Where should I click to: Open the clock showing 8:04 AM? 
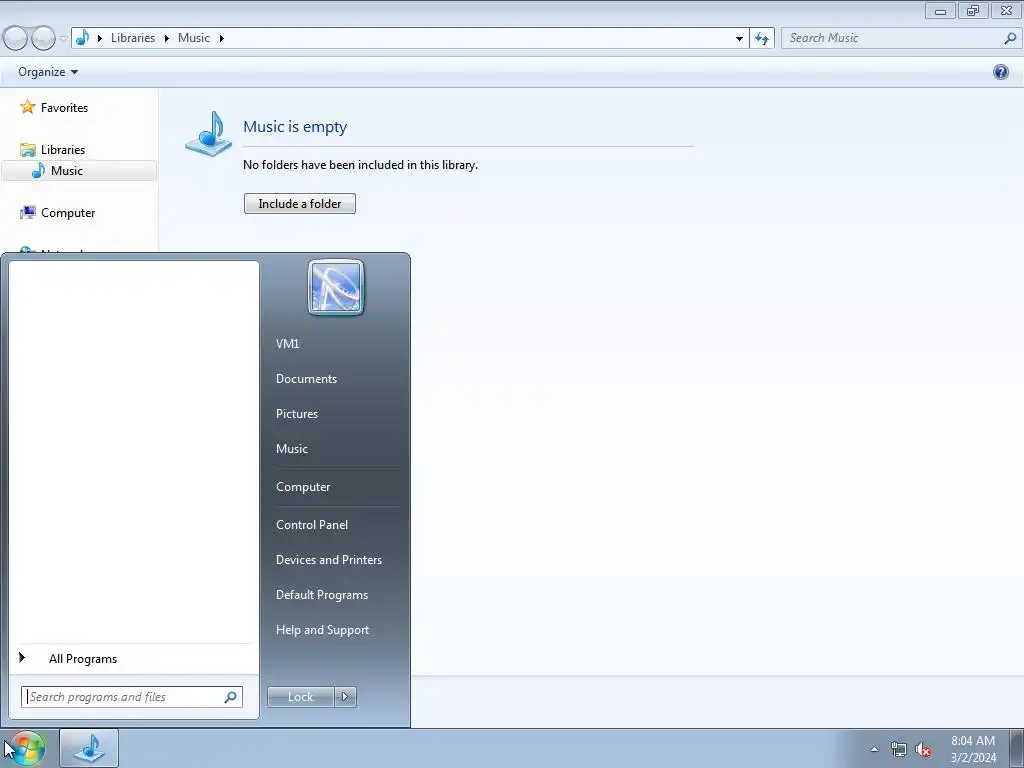click(973, 749)
